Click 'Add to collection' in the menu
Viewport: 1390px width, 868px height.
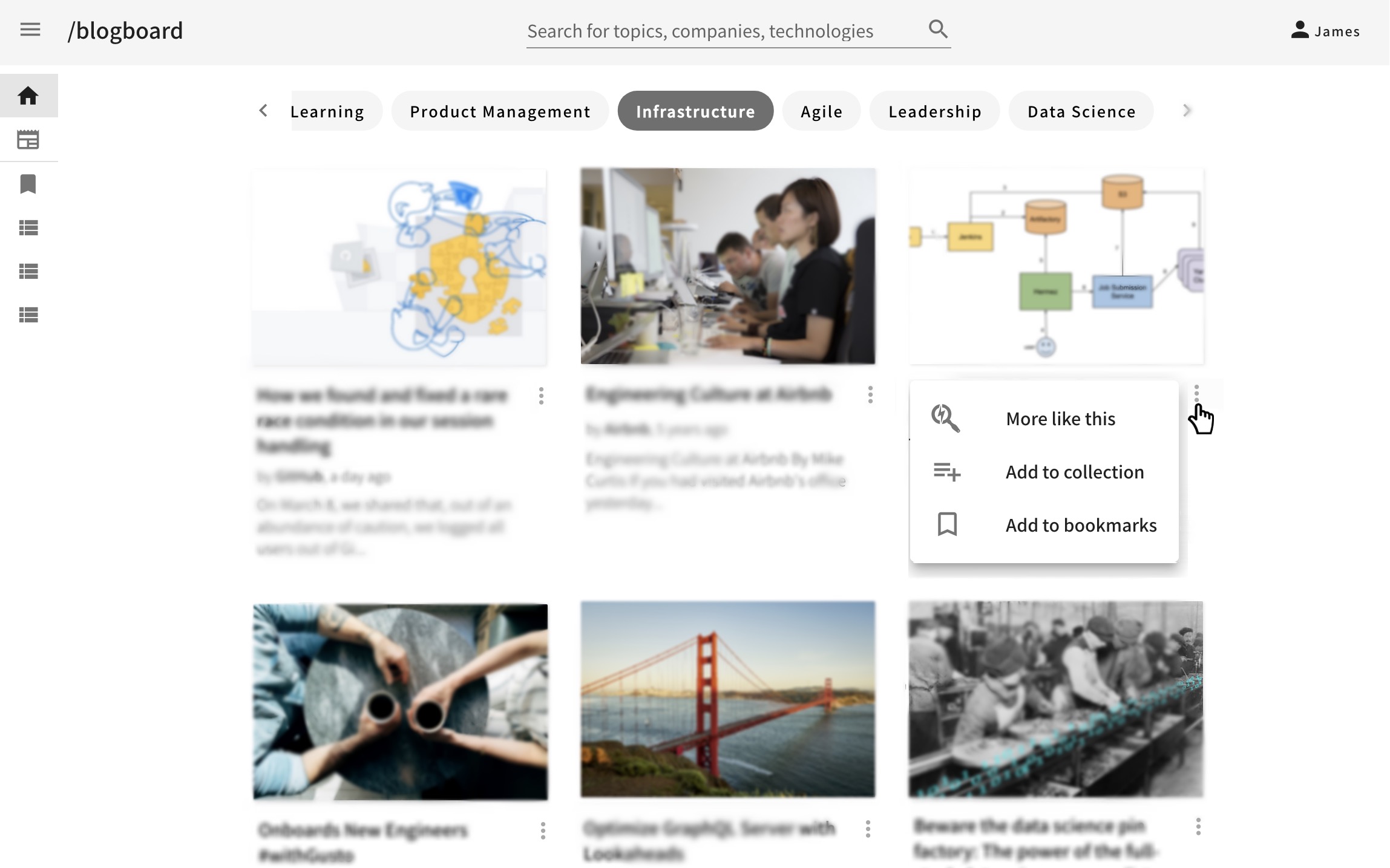[x=1075, y=472]
